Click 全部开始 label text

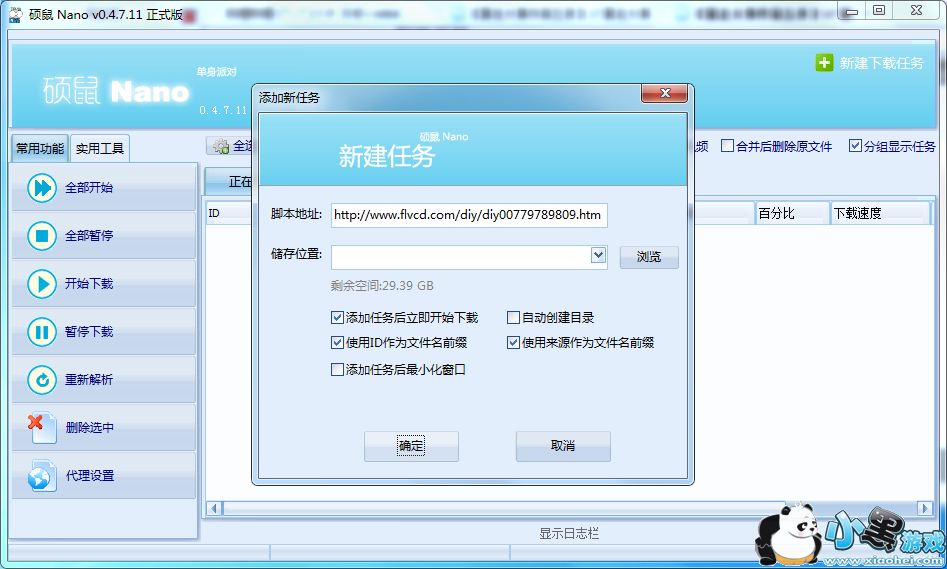tap(89, 188)
